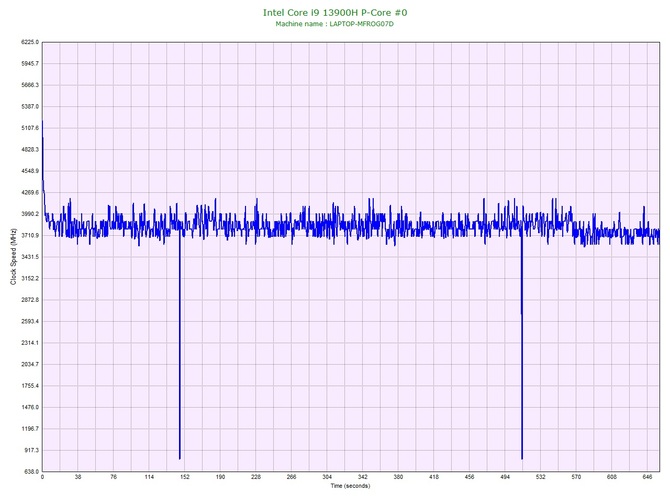
Task: Select the y-axis value 4548.9
Action: [x=30, y=171]
